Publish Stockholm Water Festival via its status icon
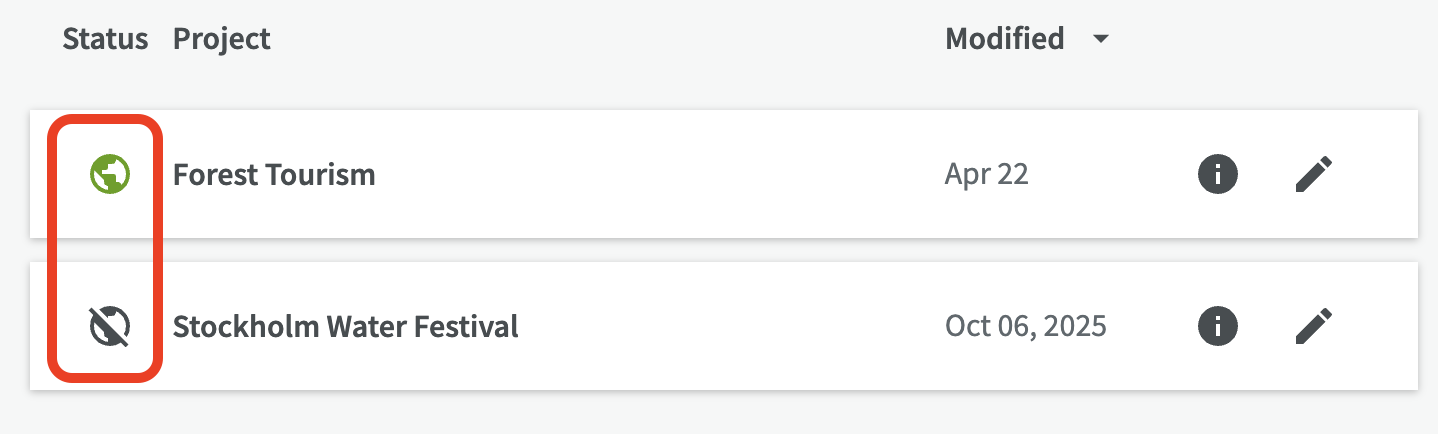Image resolution: width=1438 pixels, height=434 pixels. [x=110, y=326]
